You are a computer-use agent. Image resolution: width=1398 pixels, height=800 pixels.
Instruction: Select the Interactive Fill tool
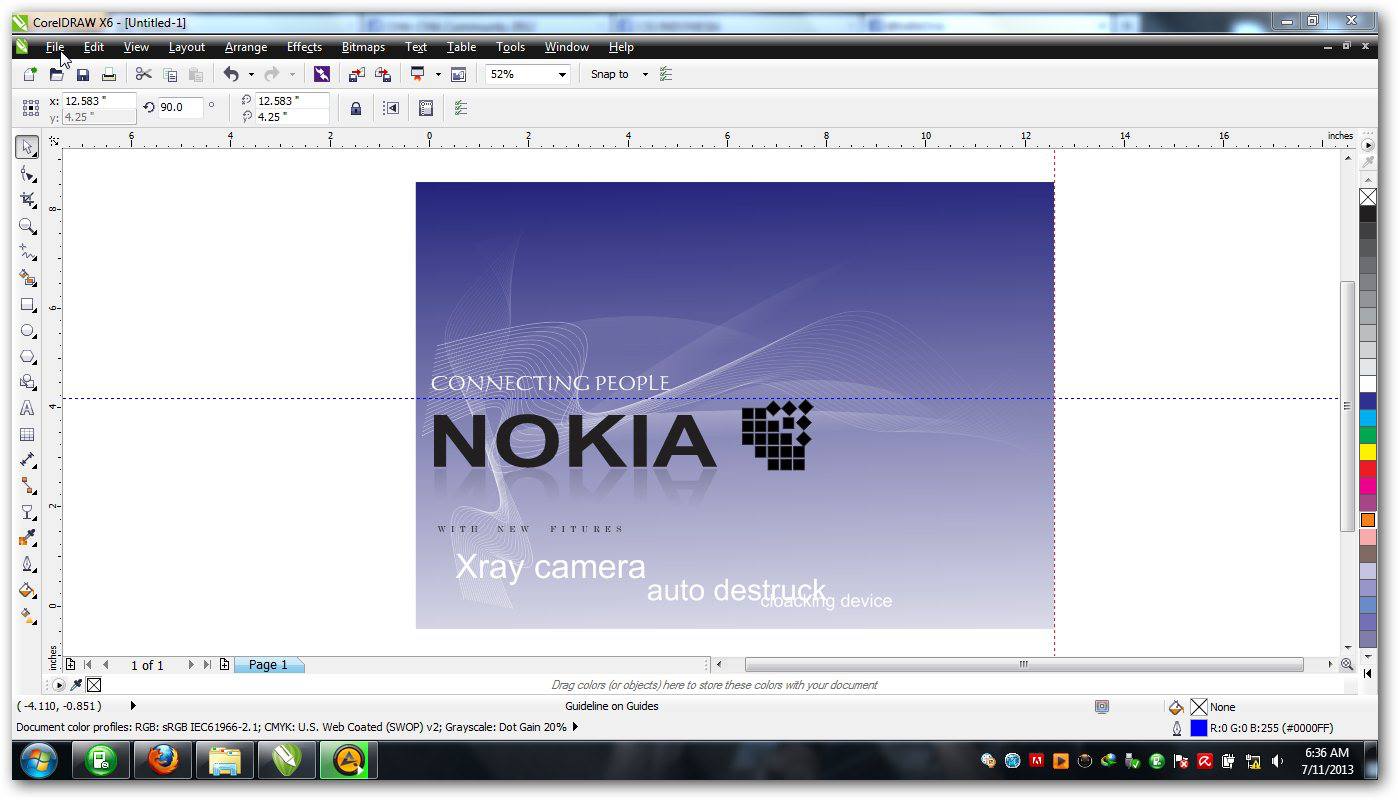[27, 616]
